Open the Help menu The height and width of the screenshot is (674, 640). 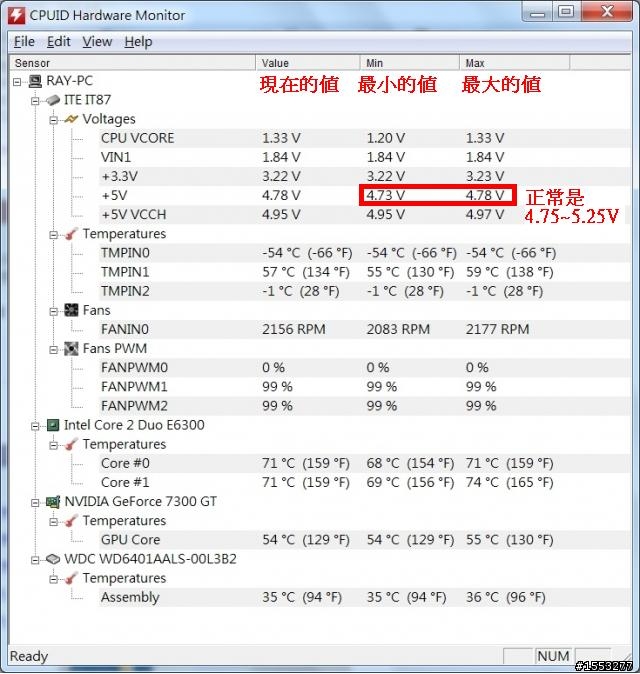138,42
